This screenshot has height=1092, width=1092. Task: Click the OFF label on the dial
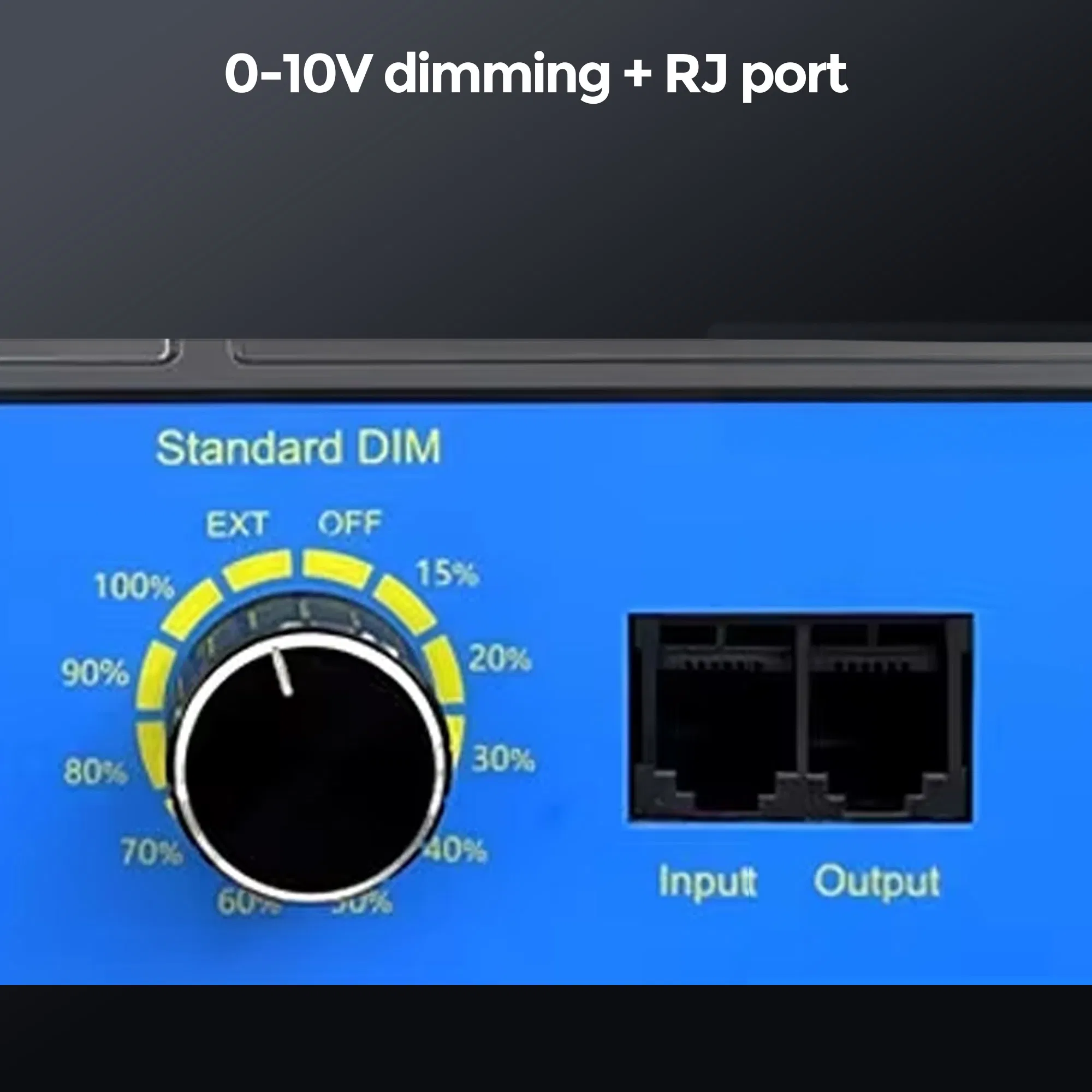349,524
